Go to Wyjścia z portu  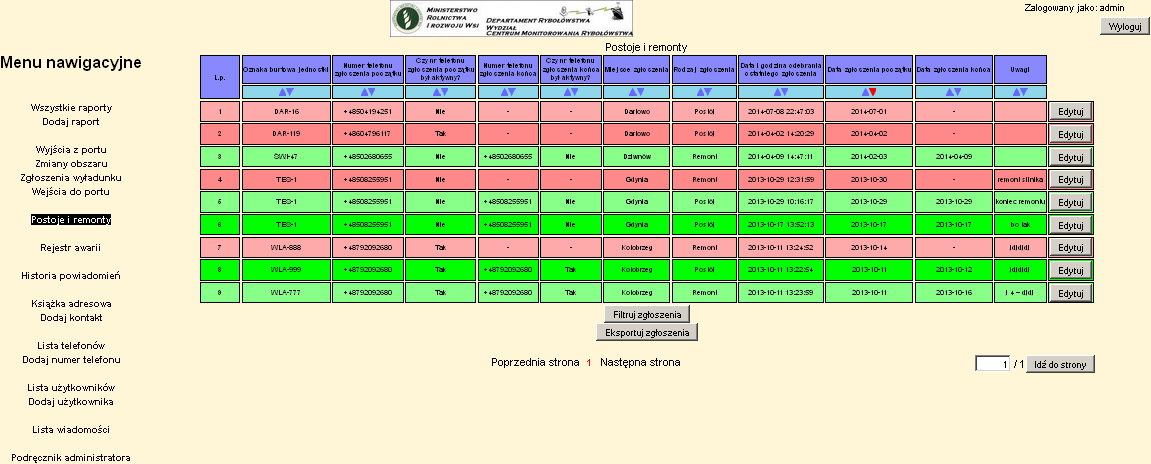[x=71, y=150]
